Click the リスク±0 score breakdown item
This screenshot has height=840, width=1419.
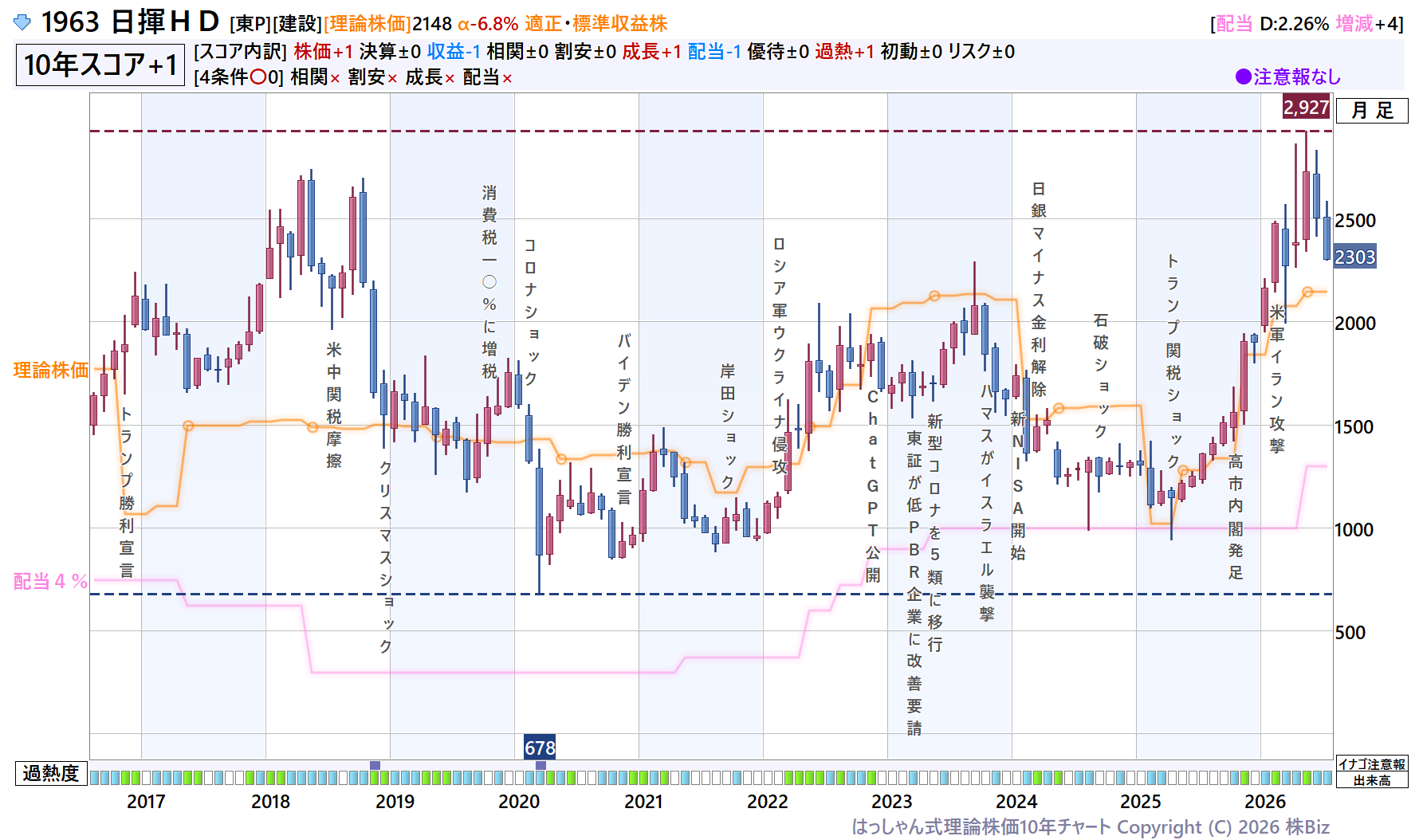coord(981,52)
